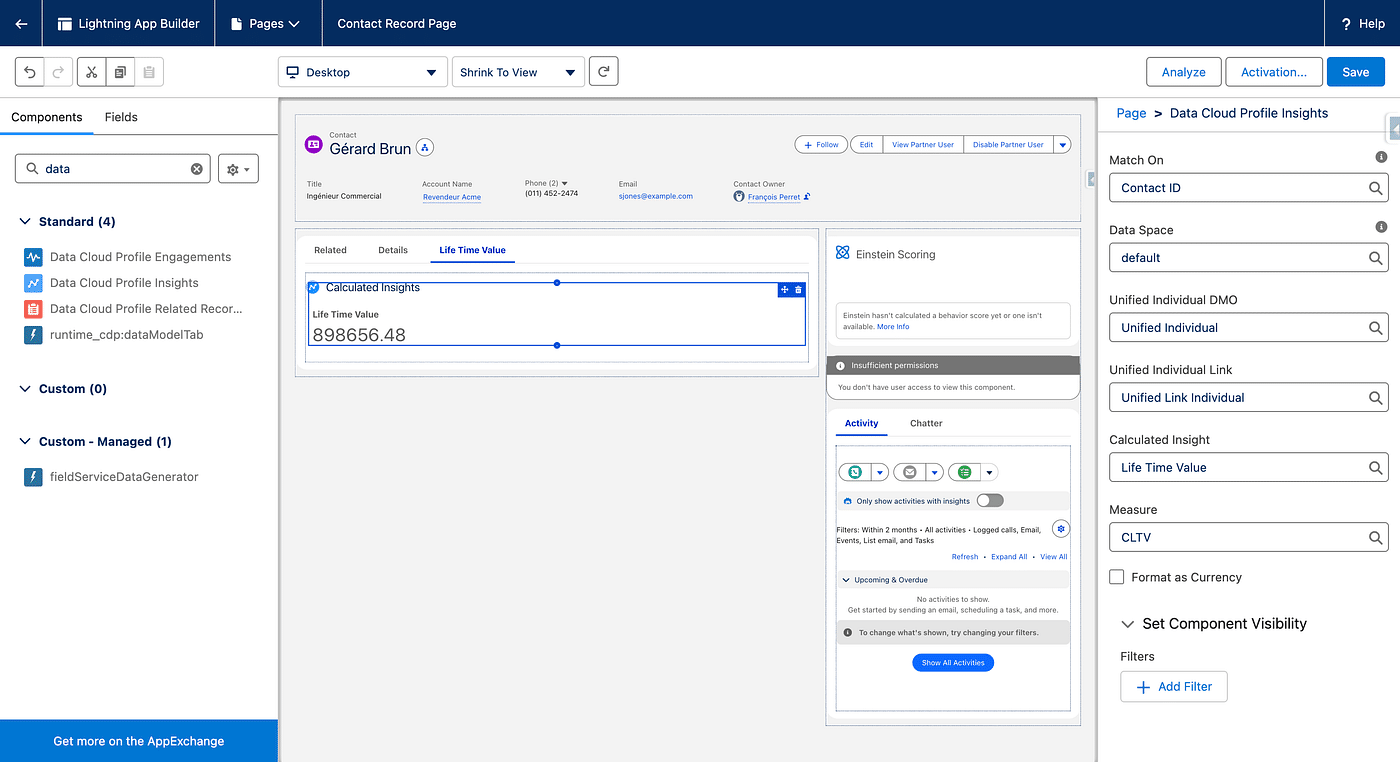Enable the Format as Currency checkbox
This screenshot has height=762, width=1400.
(x=1117, y=577)
